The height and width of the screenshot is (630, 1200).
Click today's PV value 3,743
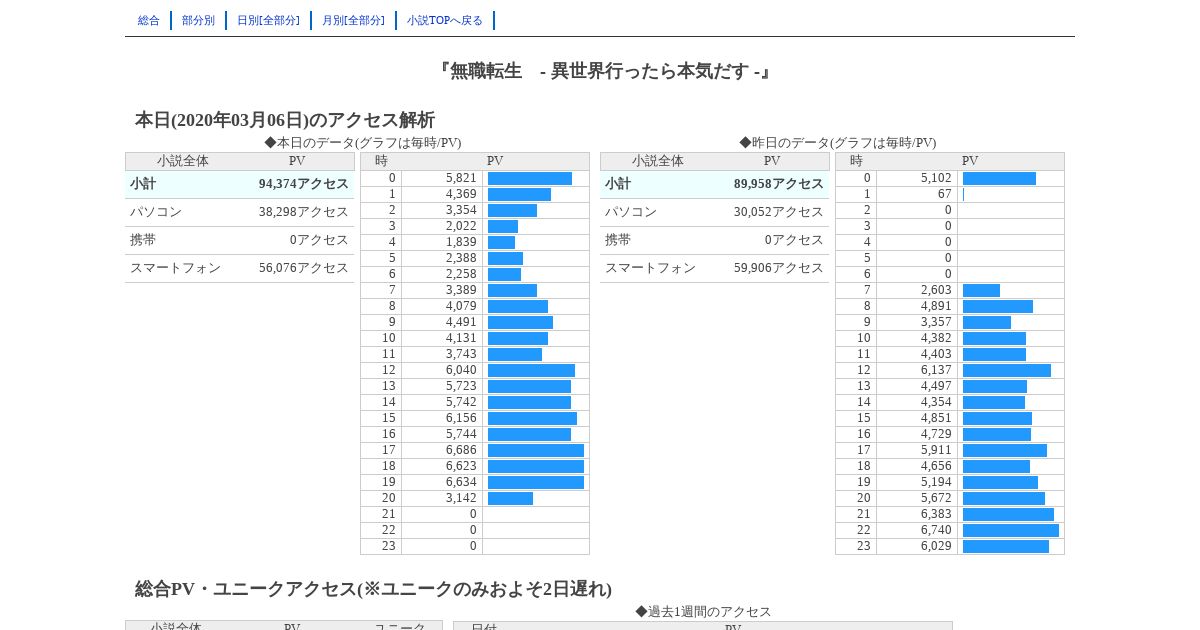[461, 354]
